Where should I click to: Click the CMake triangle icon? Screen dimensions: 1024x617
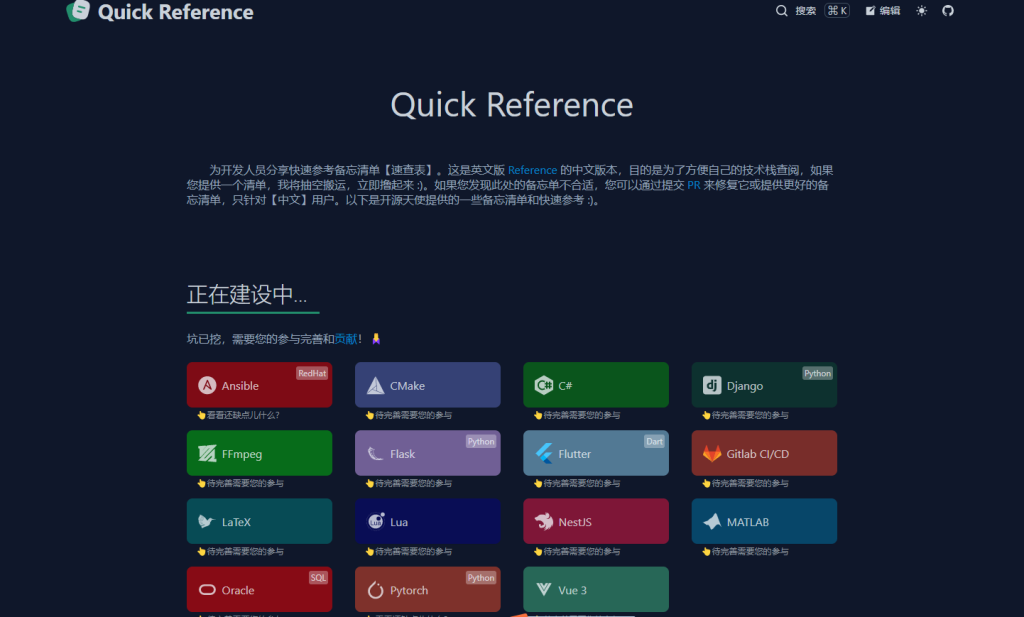(376, 385)
